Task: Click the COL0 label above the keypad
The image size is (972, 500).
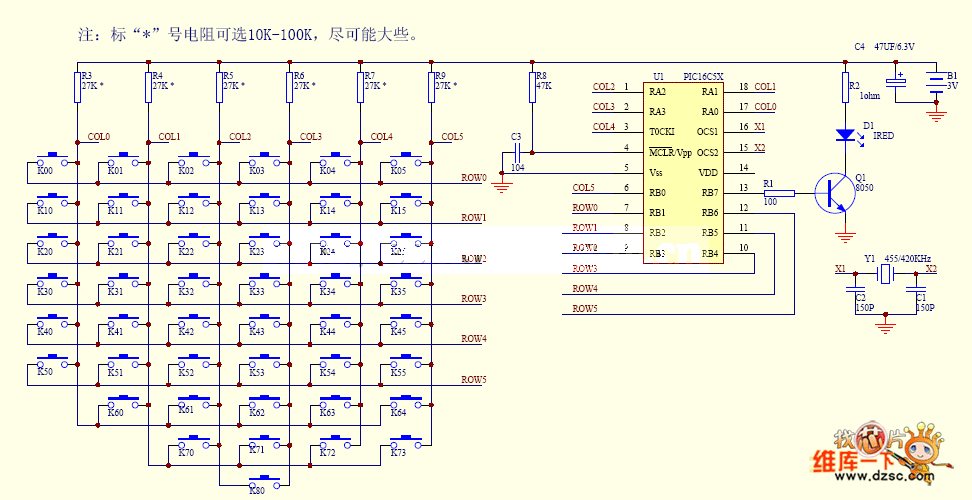Action: pyautogui.click(x=99, y=137)
